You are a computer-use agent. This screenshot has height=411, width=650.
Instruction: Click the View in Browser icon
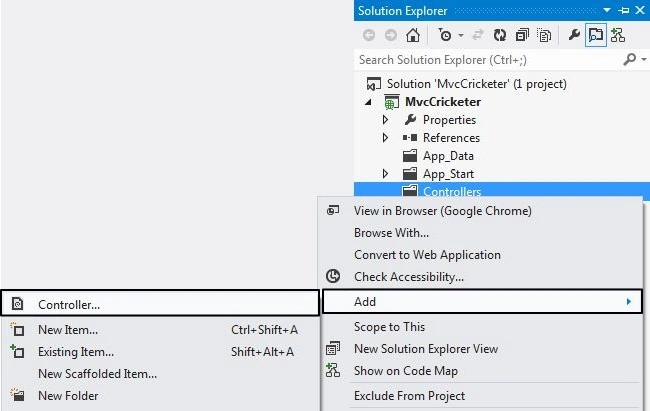tap(333, 211)
